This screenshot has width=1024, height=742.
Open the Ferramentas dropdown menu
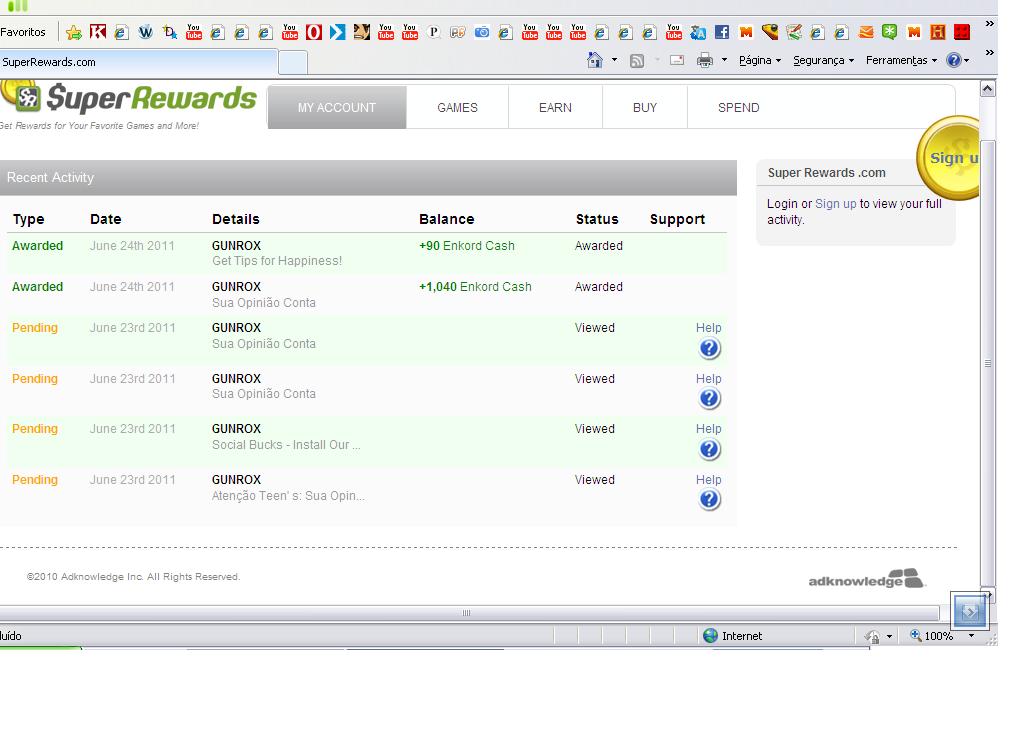click(901, 60)
